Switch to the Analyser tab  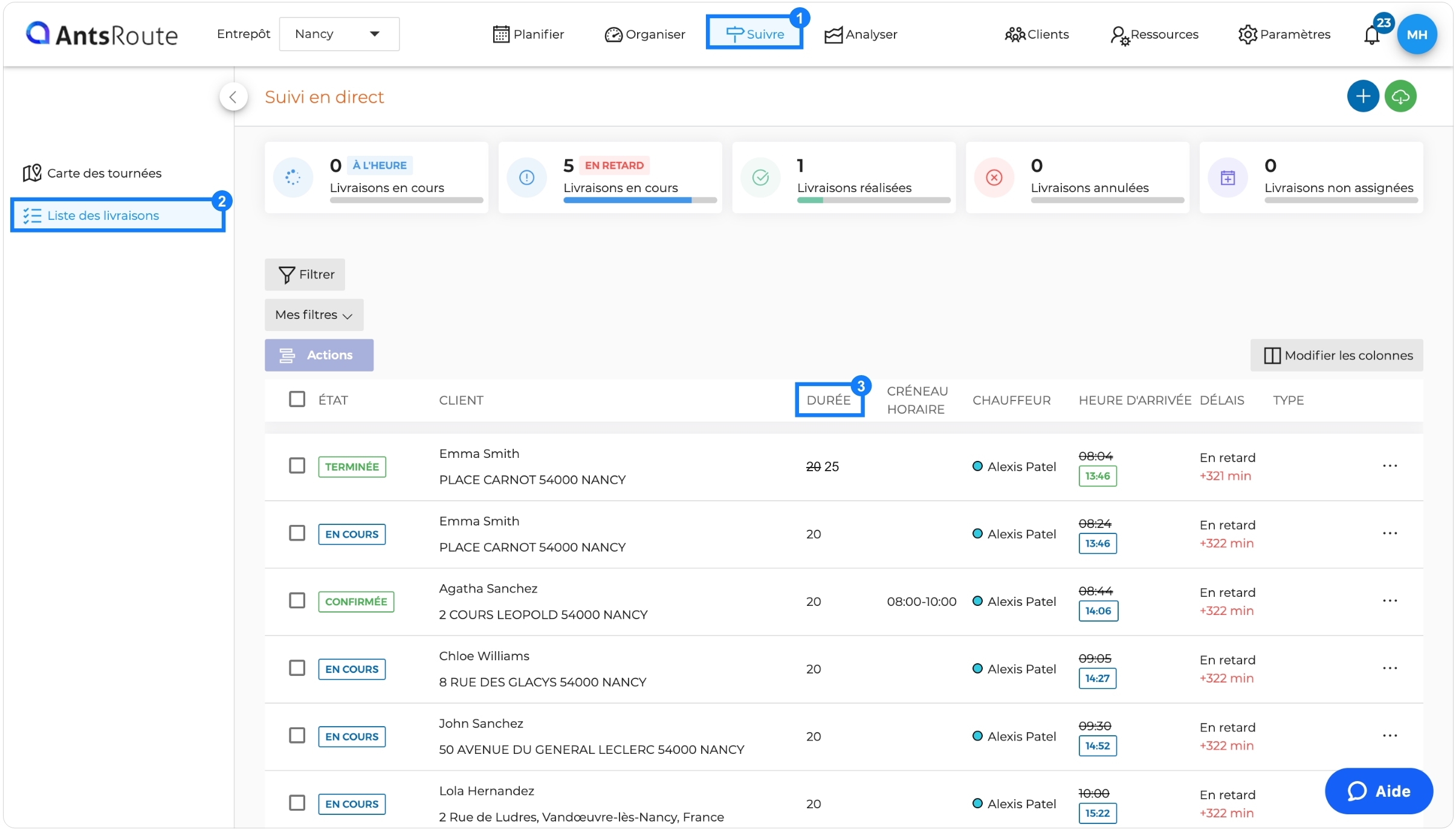861,34
